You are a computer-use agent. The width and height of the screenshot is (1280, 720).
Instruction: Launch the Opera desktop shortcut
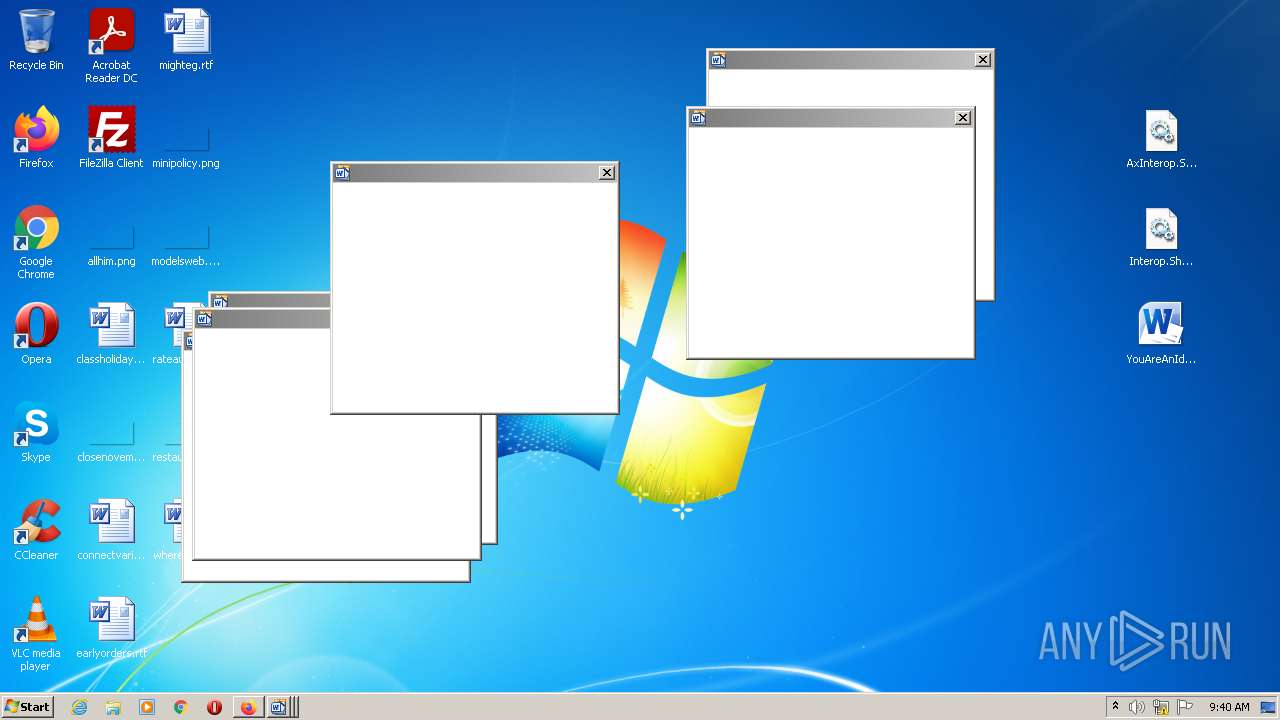tap(36, 334)
